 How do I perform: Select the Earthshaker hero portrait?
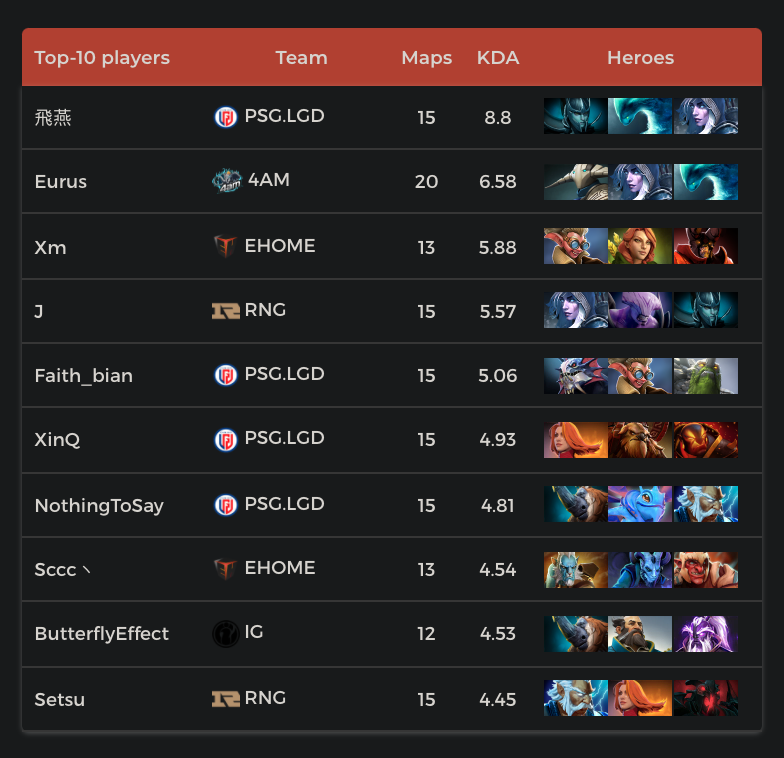pyautogui.click(x=640, y=440)
